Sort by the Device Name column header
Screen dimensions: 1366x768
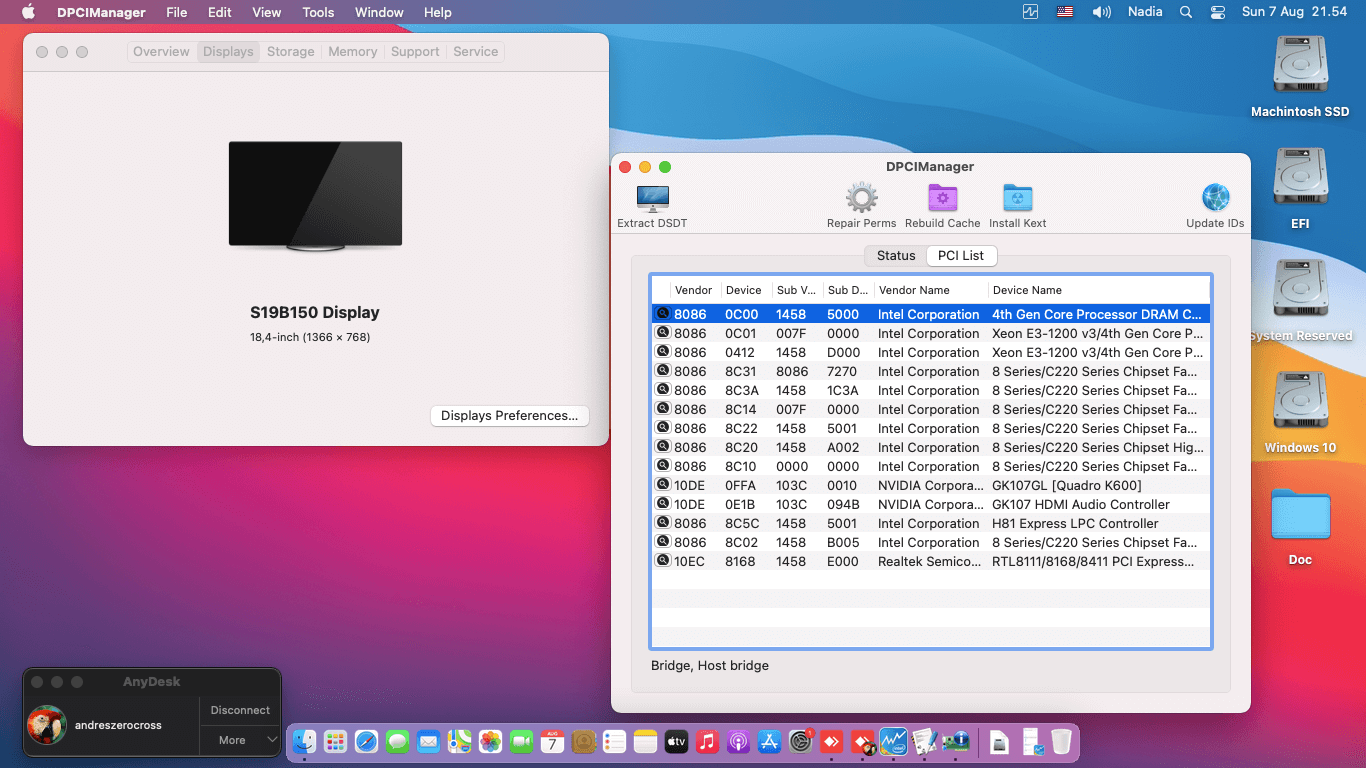1026,290
